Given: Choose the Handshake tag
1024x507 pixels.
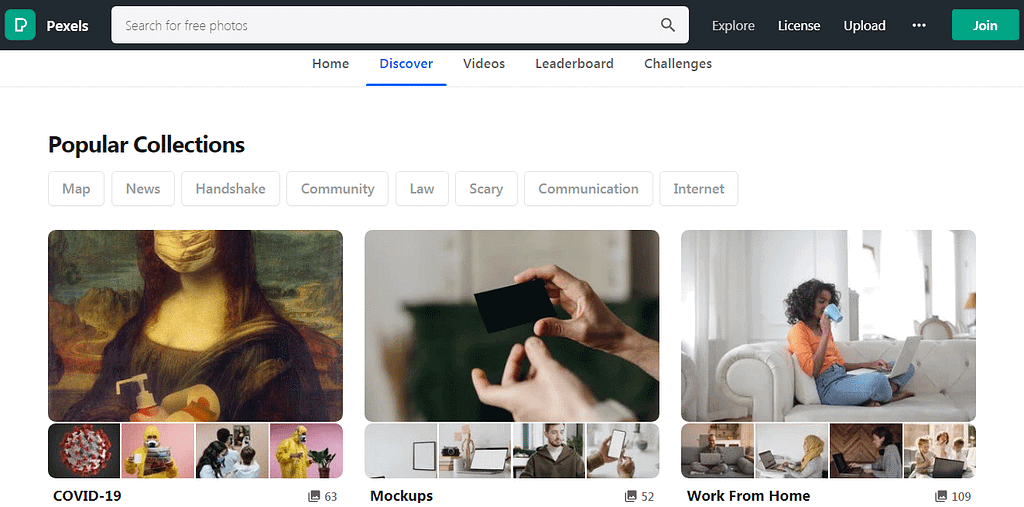Looking at the screenshot, I should 231,189.
